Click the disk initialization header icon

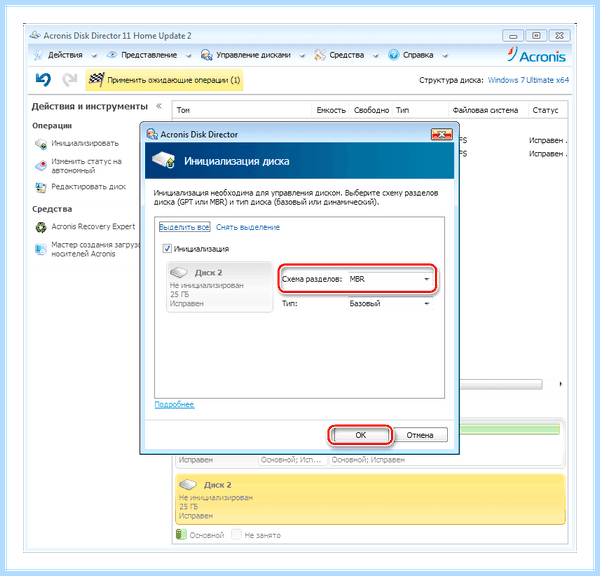(163, 160)
